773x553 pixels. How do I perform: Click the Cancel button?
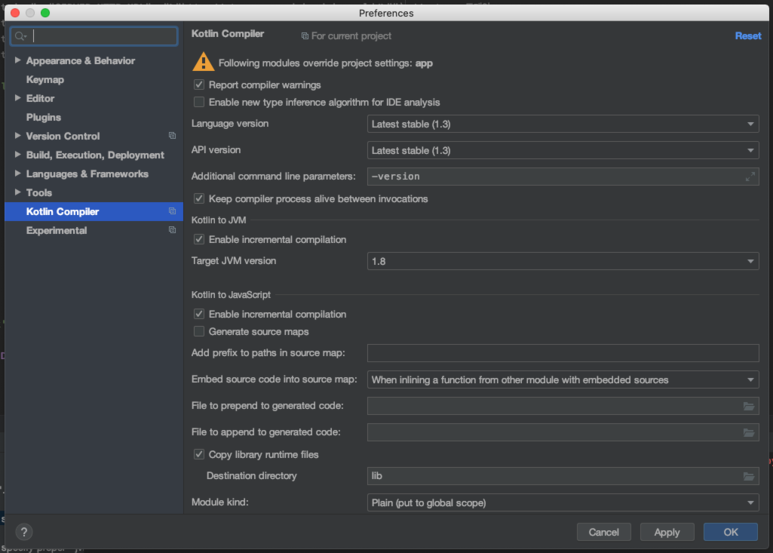[603, 532]
